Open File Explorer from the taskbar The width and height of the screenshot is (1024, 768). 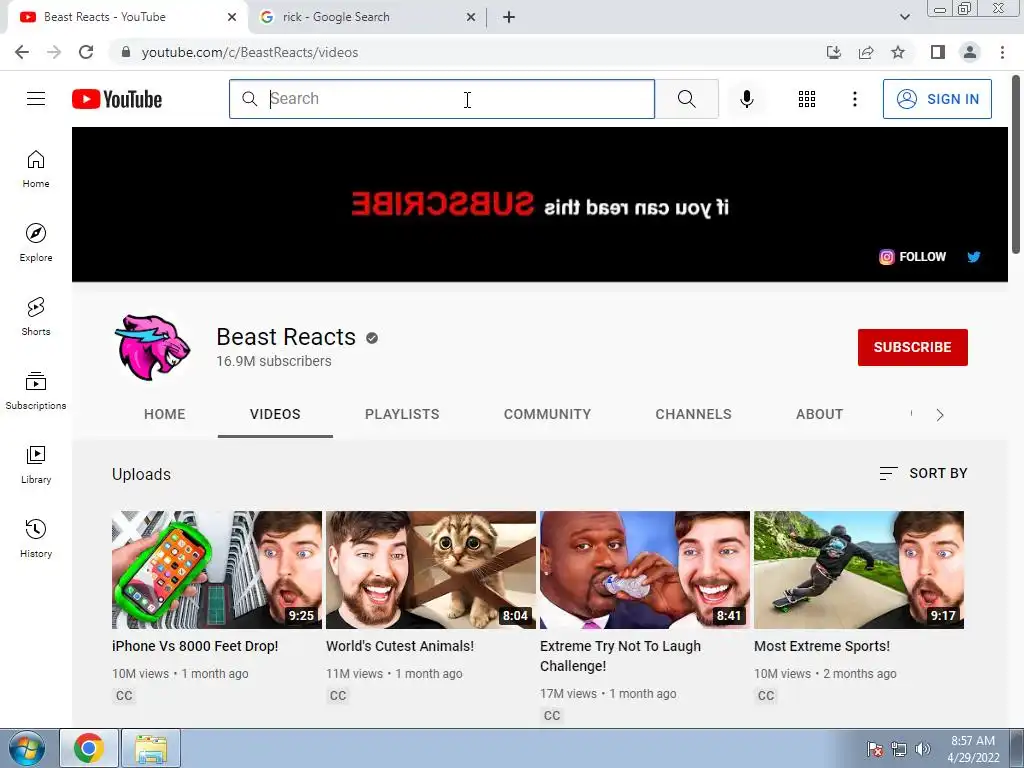(x=151, y=748)
